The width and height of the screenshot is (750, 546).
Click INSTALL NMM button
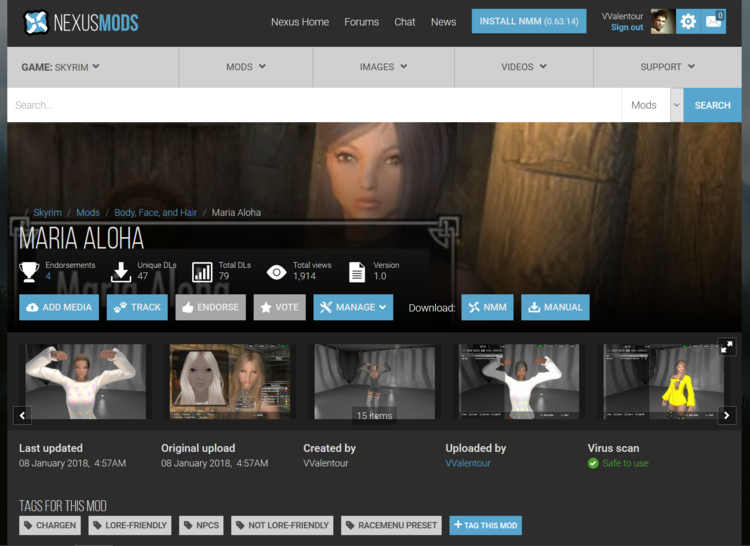529,21
